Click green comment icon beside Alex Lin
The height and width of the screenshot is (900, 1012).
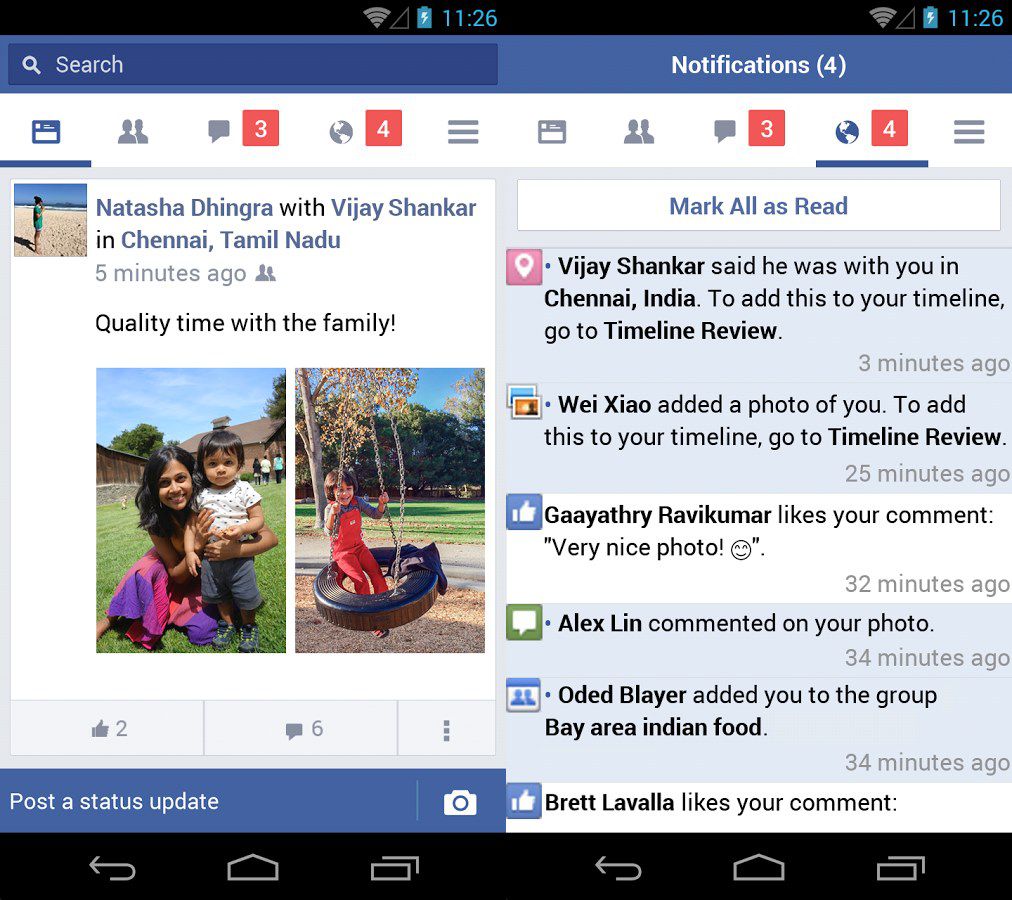pyautogui.click(x=523, y=622)
